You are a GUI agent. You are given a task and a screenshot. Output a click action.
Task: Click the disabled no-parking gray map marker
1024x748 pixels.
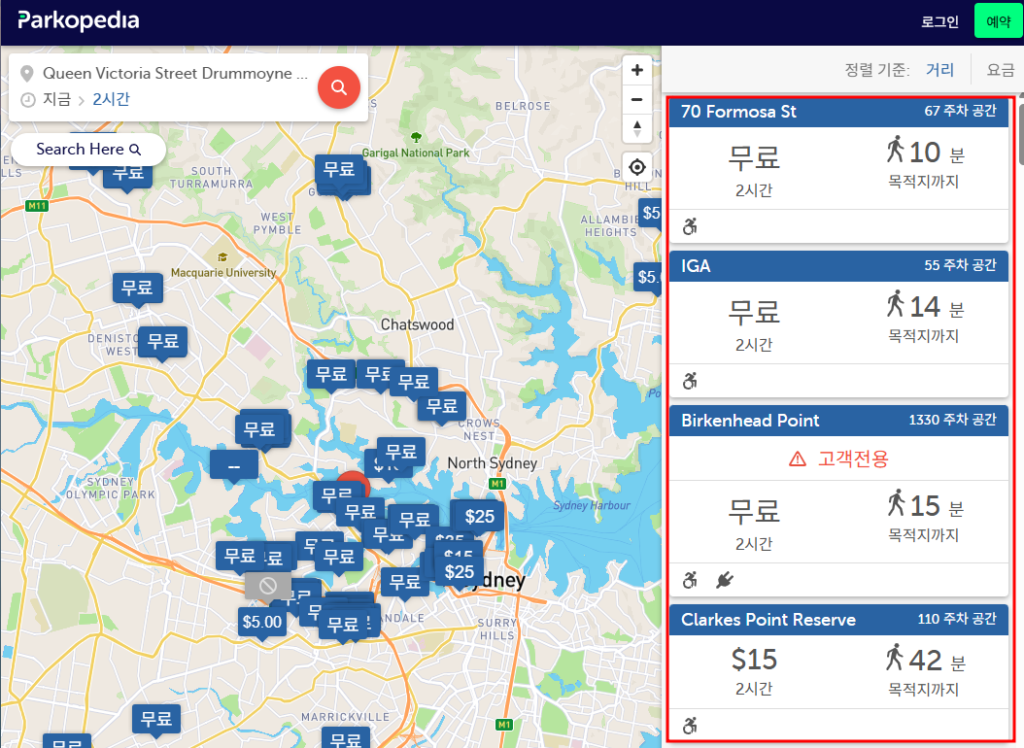268,585
